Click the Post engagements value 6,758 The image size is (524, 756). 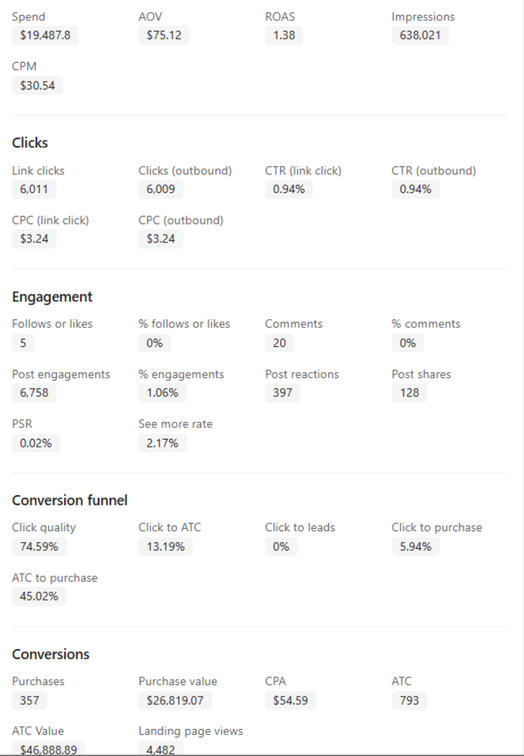[x=34, y=392]
